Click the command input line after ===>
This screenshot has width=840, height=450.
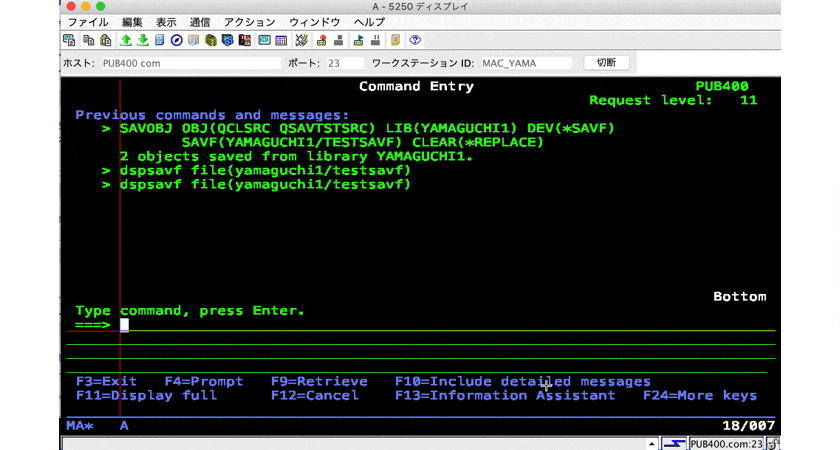point(447,325)
